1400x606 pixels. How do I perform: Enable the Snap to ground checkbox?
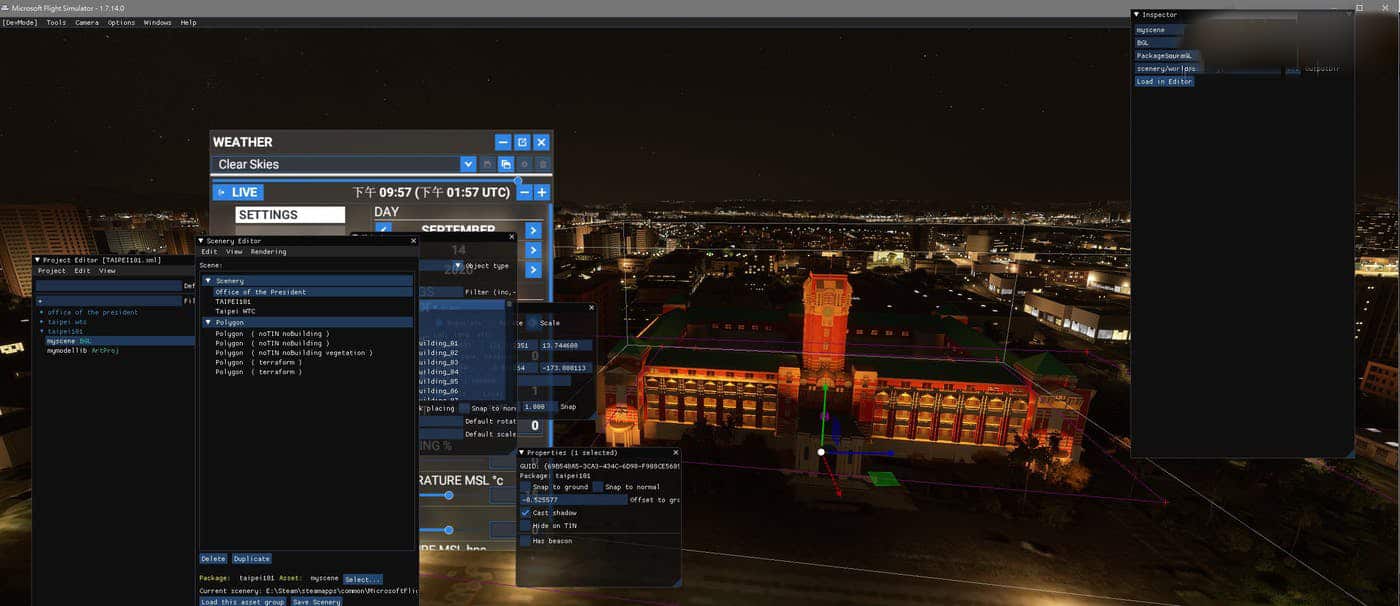tap(525, 487)
